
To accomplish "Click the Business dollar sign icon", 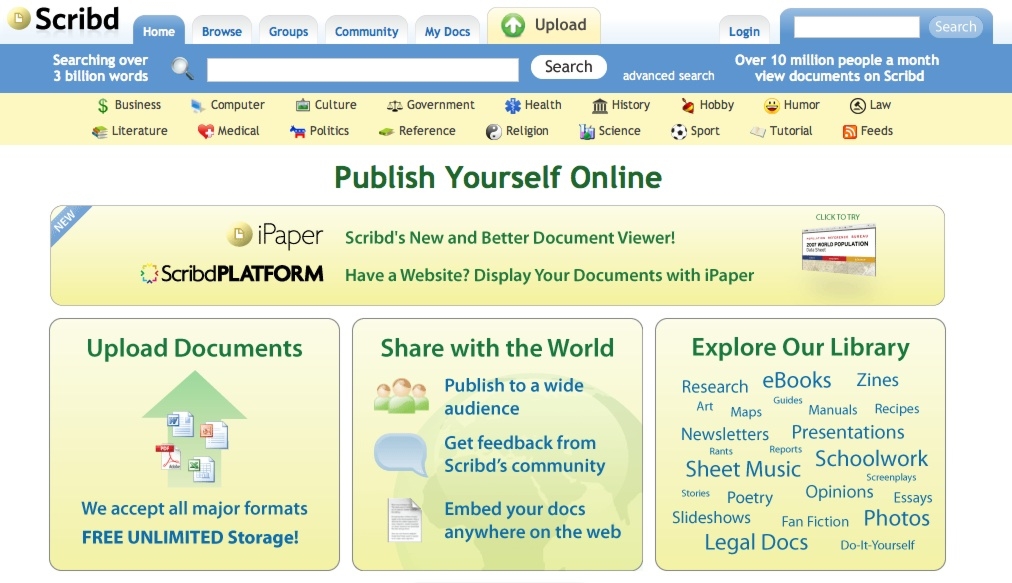I will [103, 105].
